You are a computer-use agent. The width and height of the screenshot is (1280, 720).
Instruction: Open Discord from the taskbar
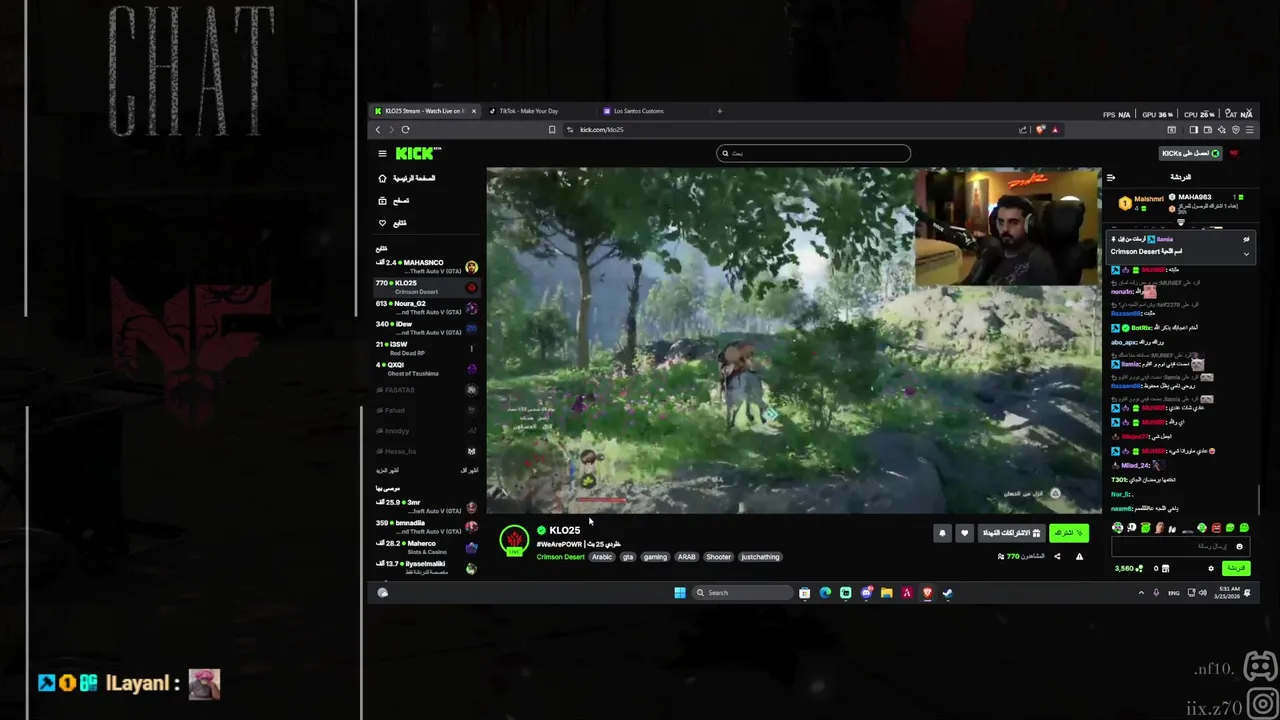[x=866, y=592]
